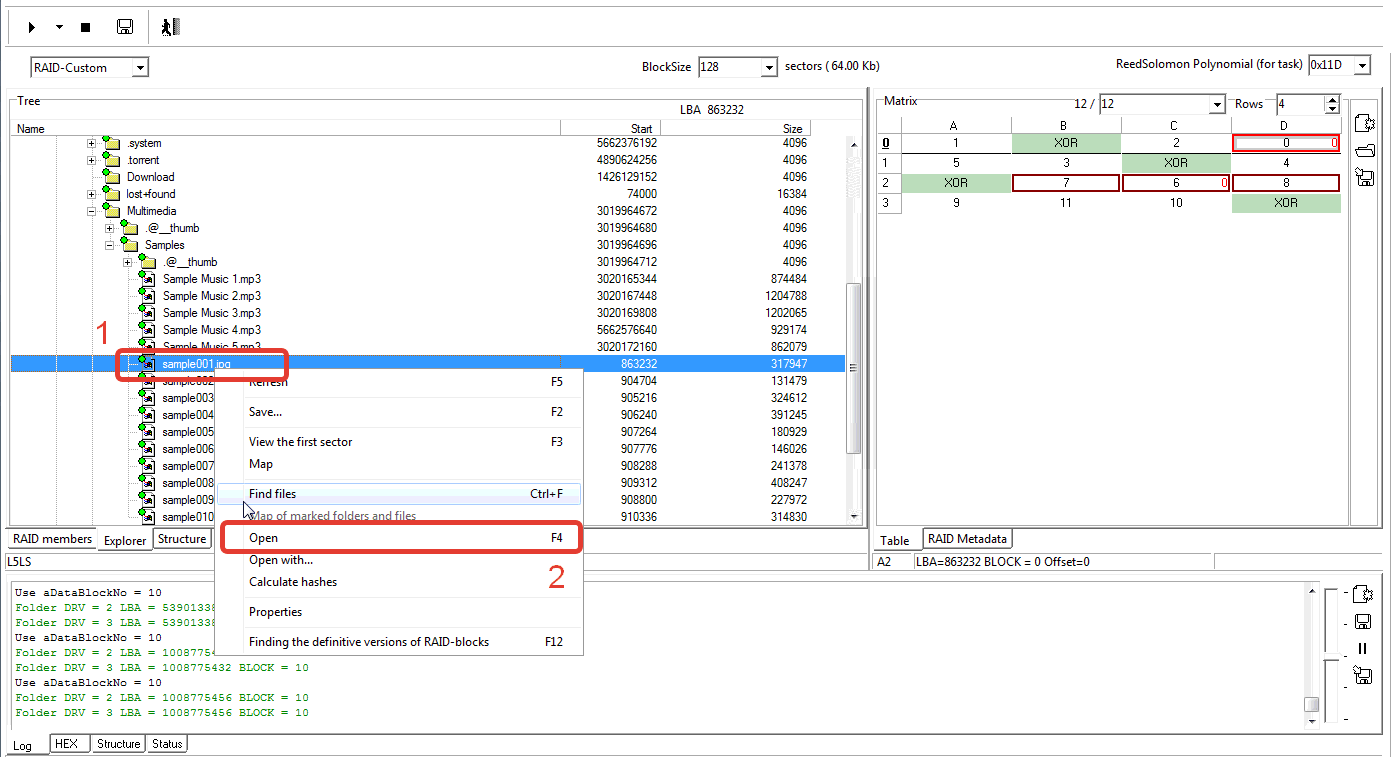Image resolution: width=1393 pixels, height=757 pixels.
Task: Click the Stop toolbar button
Action: tap(85, 27)
